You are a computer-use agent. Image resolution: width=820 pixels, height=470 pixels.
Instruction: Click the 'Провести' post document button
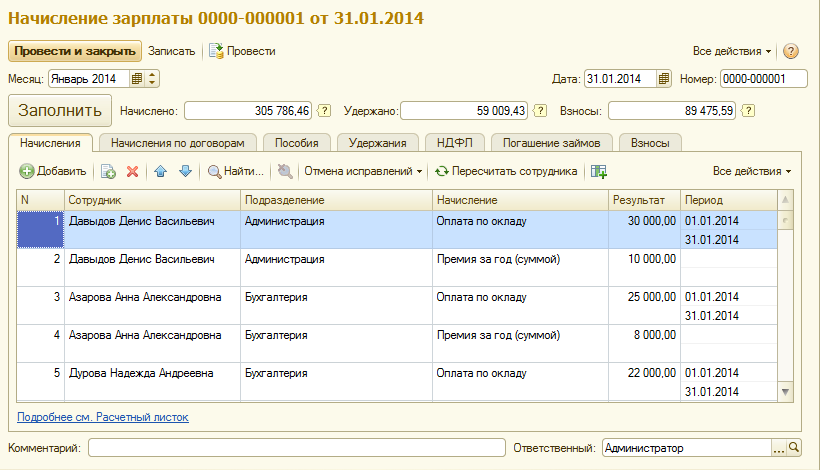pyautogui.click(x=243, y=51)
